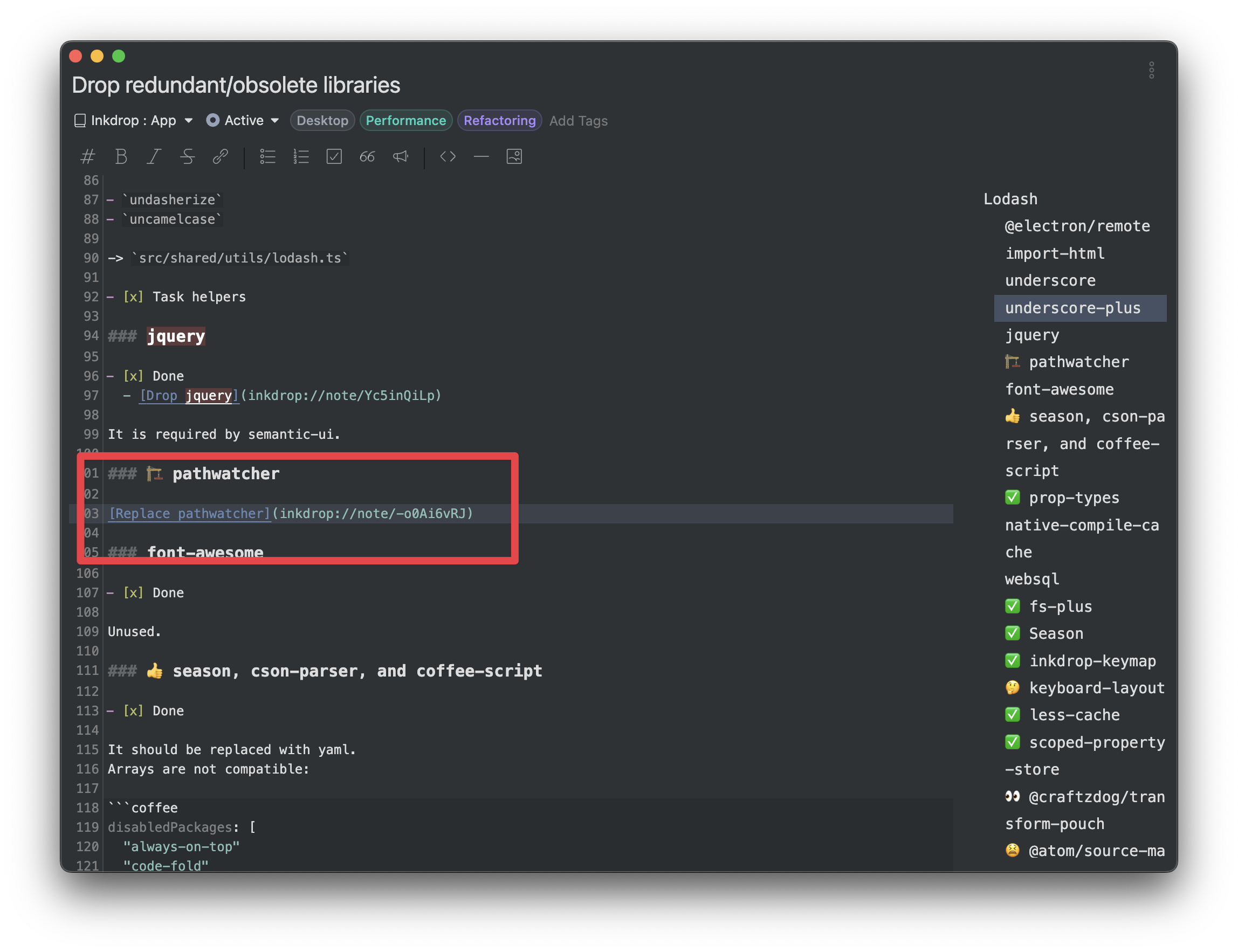
Task: Toggle the Done checkbox under jquery
Action: (133, 376)
